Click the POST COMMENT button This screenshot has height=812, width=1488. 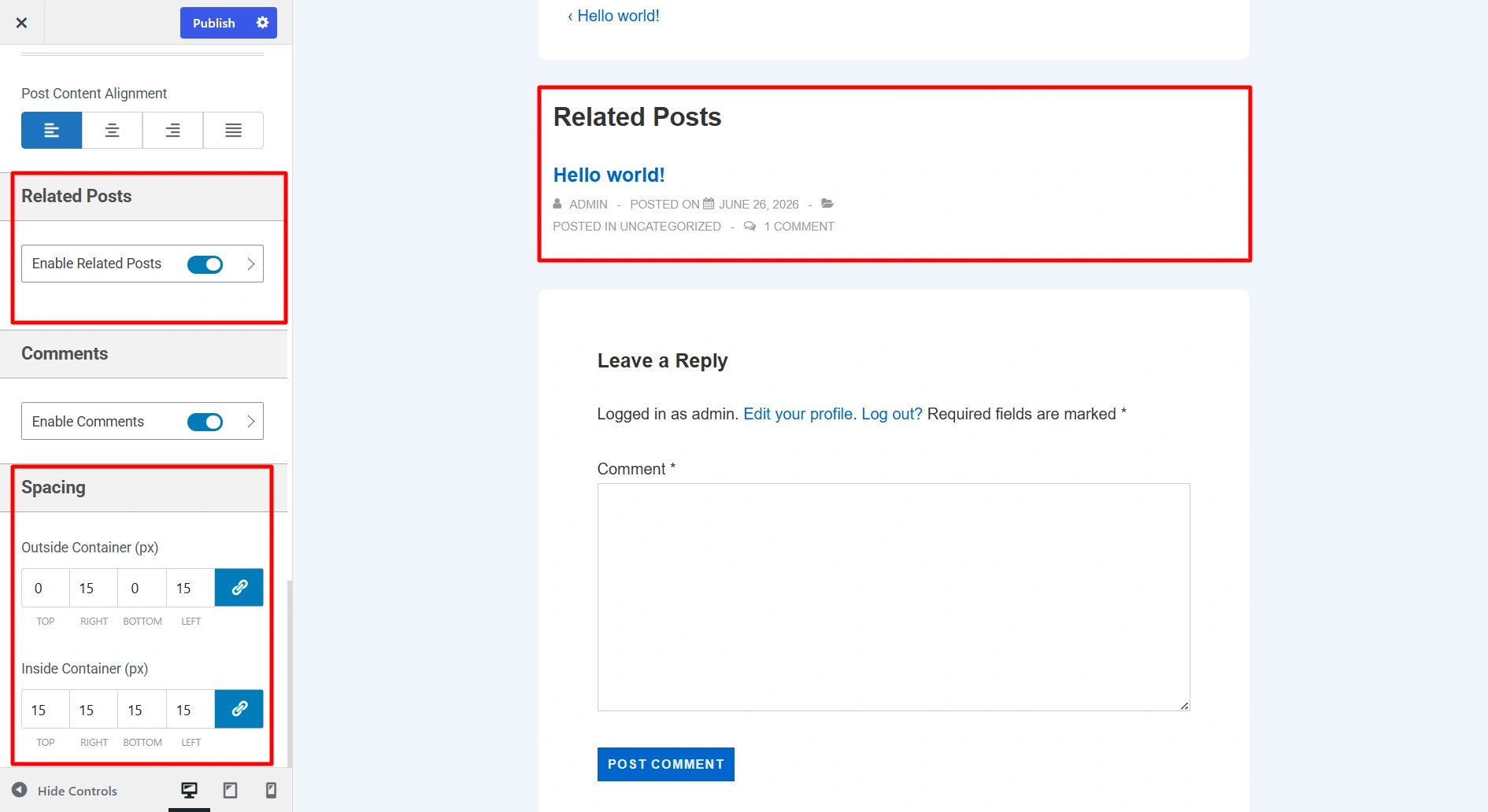pos(665,764)
